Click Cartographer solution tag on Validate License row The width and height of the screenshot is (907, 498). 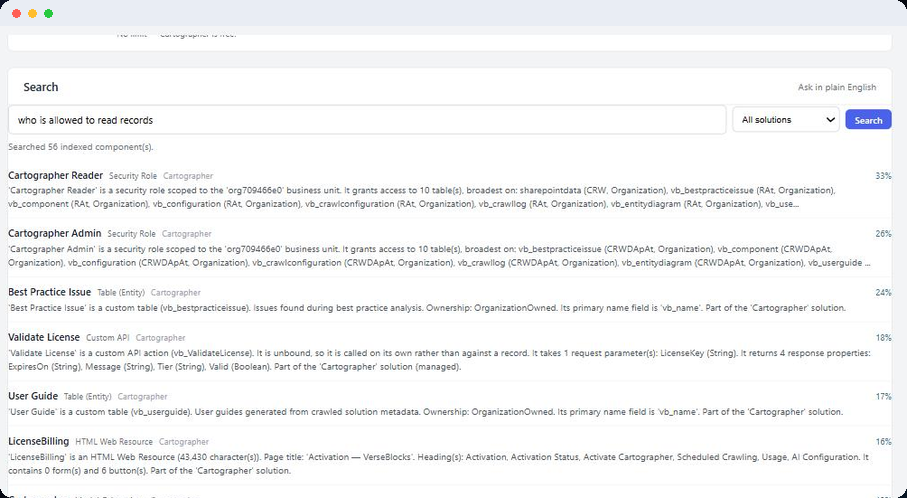[x=160, y=338]
